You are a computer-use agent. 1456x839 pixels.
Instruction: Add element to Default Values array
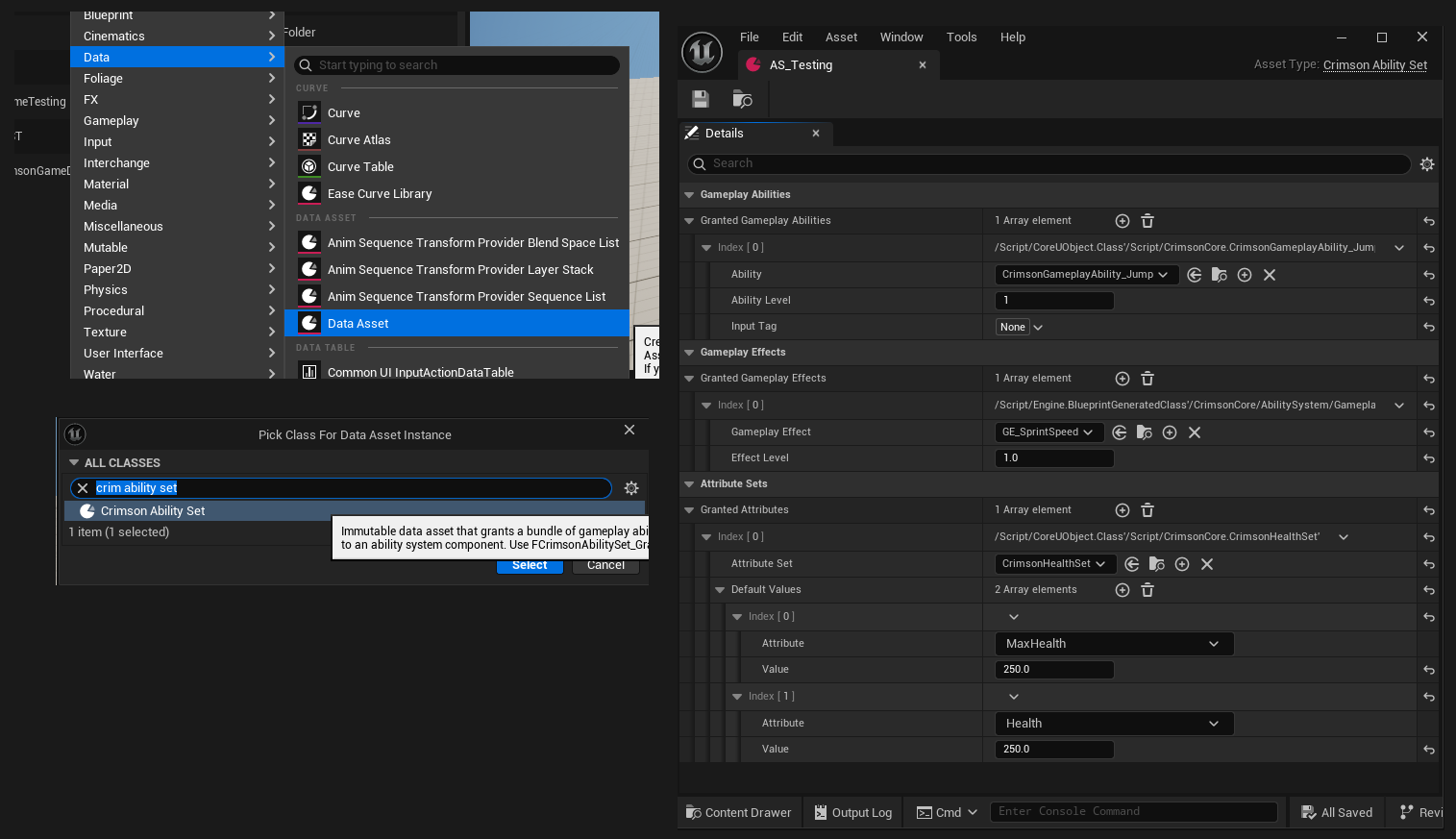tap(1122, 590)
